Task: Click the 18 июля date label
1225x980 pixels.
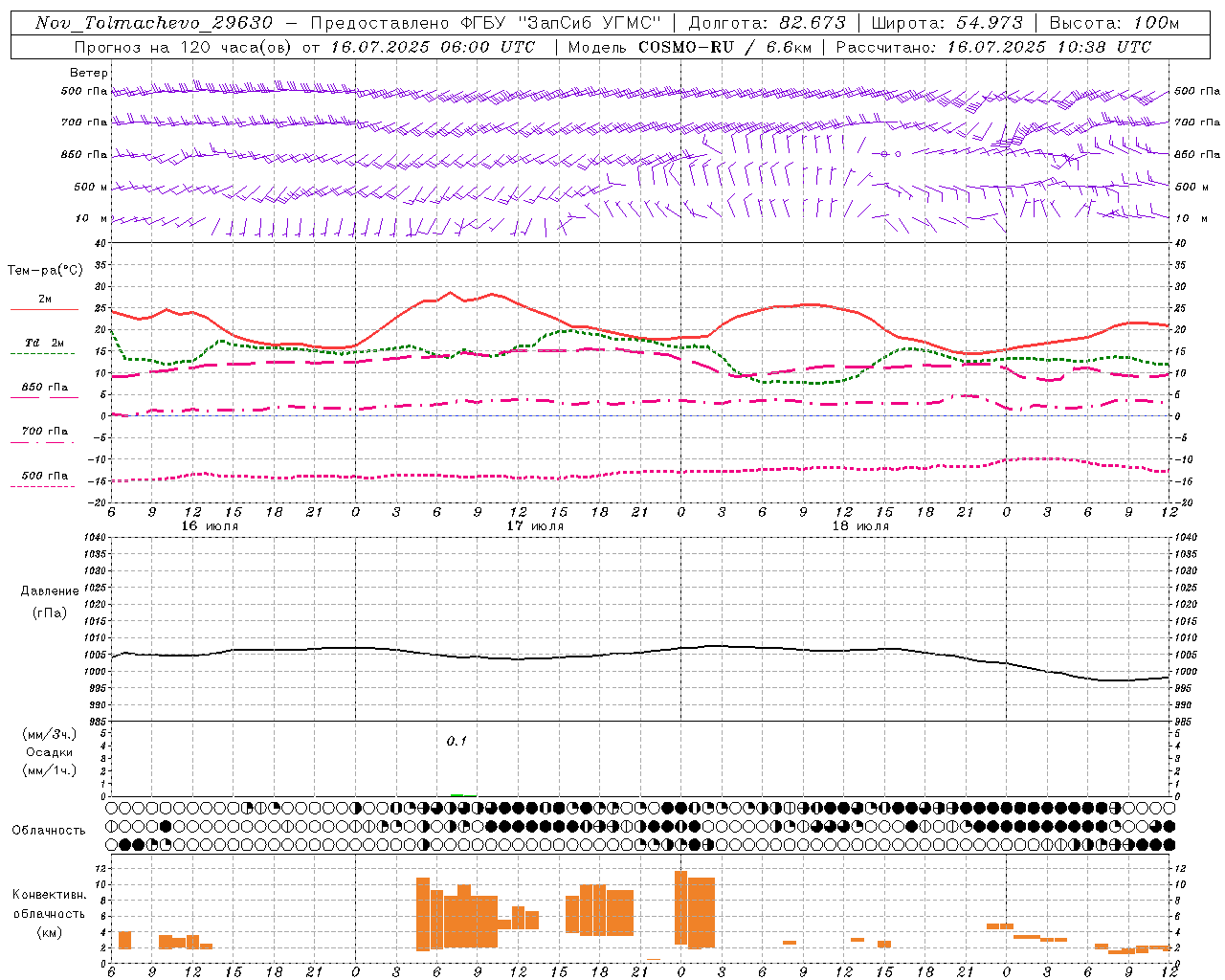Action: coord(860,526)
